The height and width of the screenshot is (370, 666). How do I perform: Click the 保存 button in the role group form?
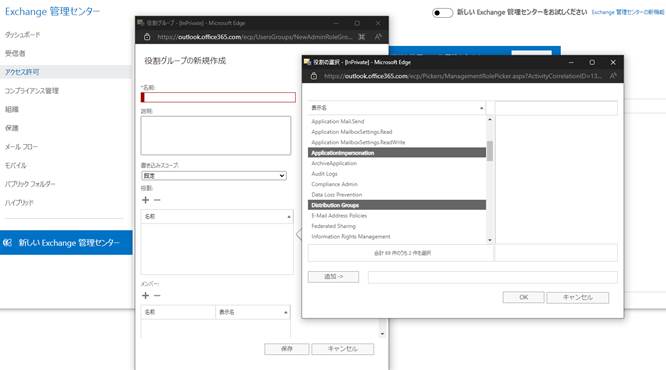pos(287,349)
